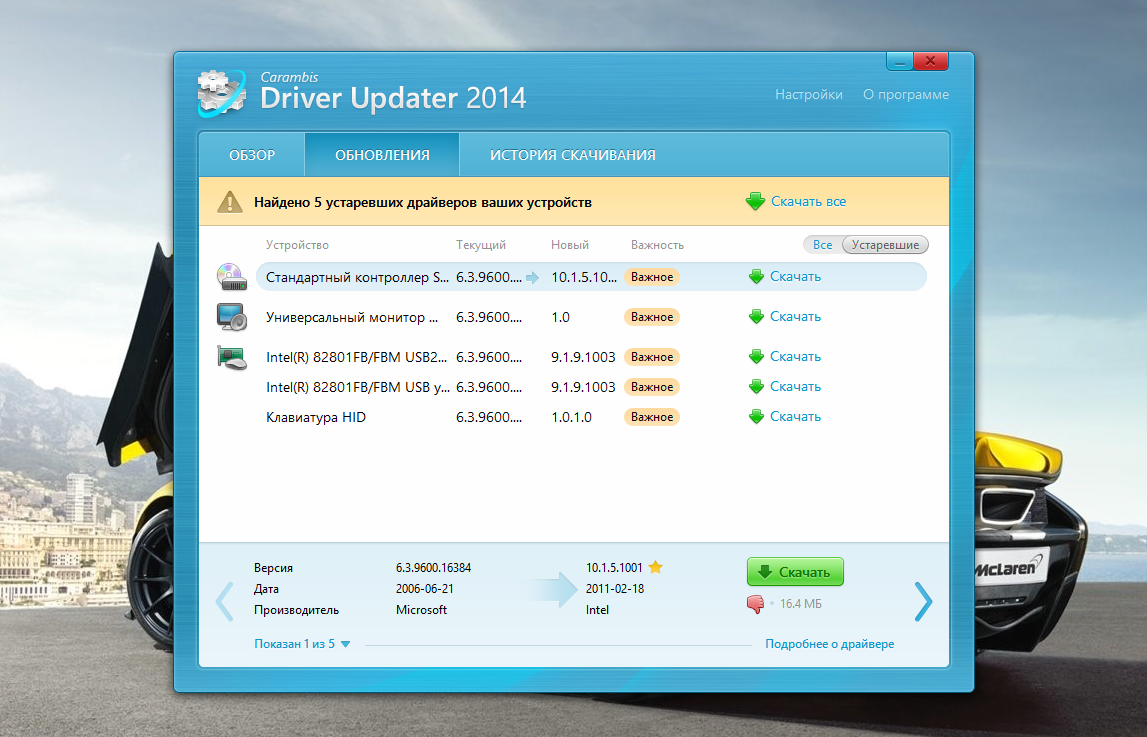
Task: Click green arrow icon beside Скачать все
Action: point(755,202)
